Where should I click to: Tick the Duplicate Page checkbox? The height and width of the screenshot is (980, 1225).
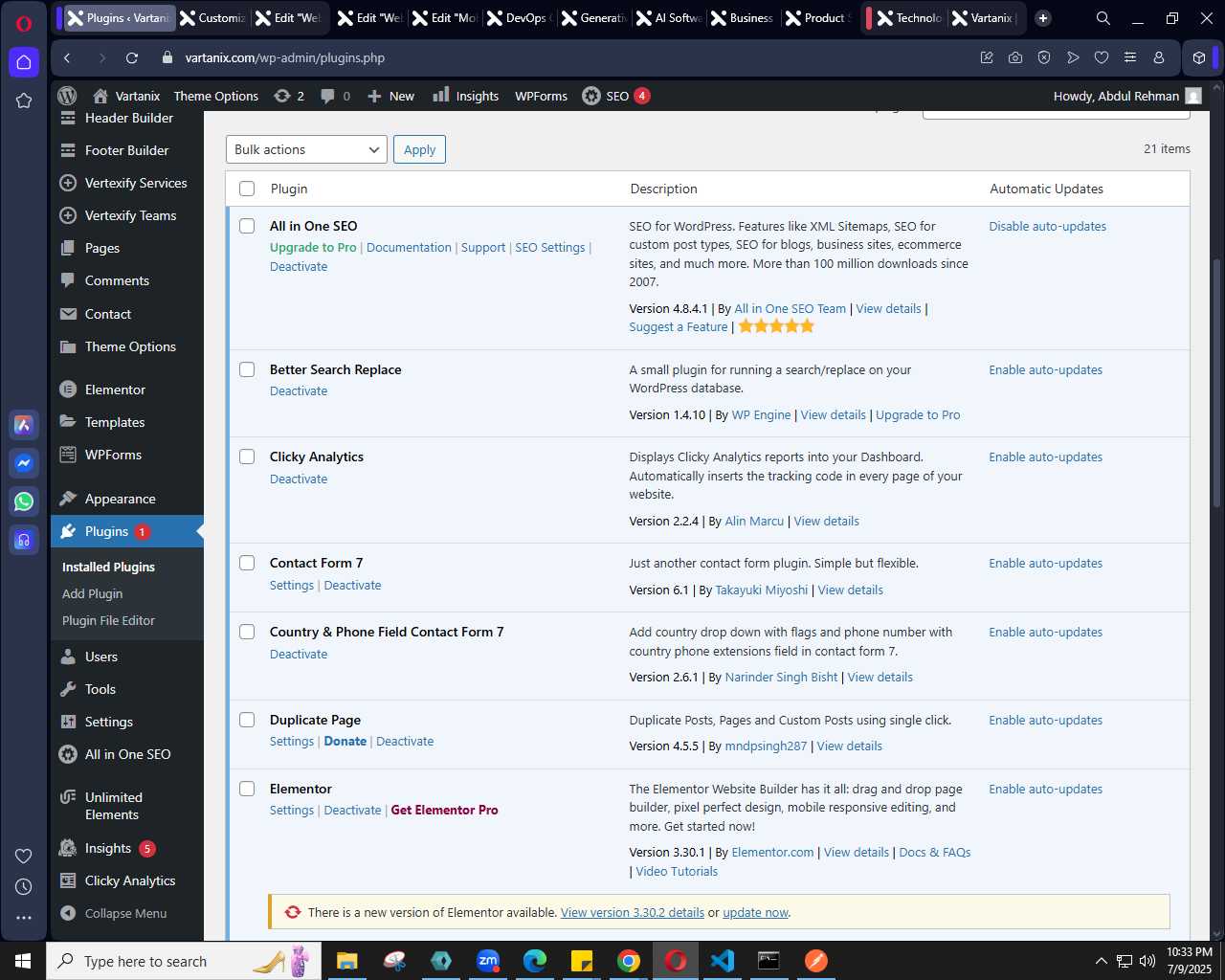[247, 720]
